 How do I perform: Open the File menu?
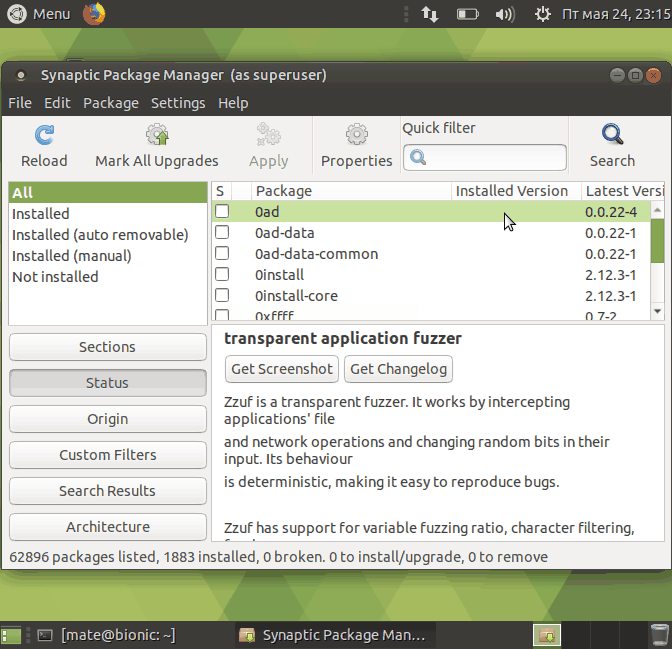coord(20,103)
